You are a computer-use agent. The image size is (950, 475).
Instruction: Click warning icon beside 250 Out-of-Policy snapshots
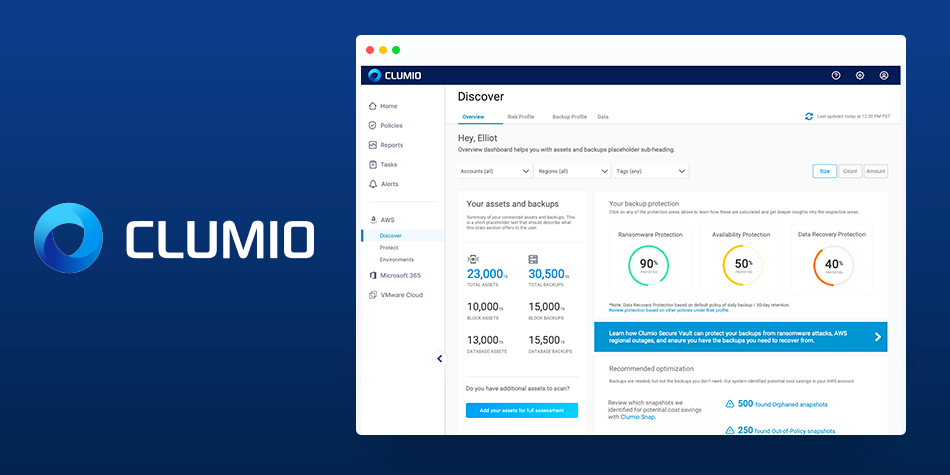coord(730,430)
